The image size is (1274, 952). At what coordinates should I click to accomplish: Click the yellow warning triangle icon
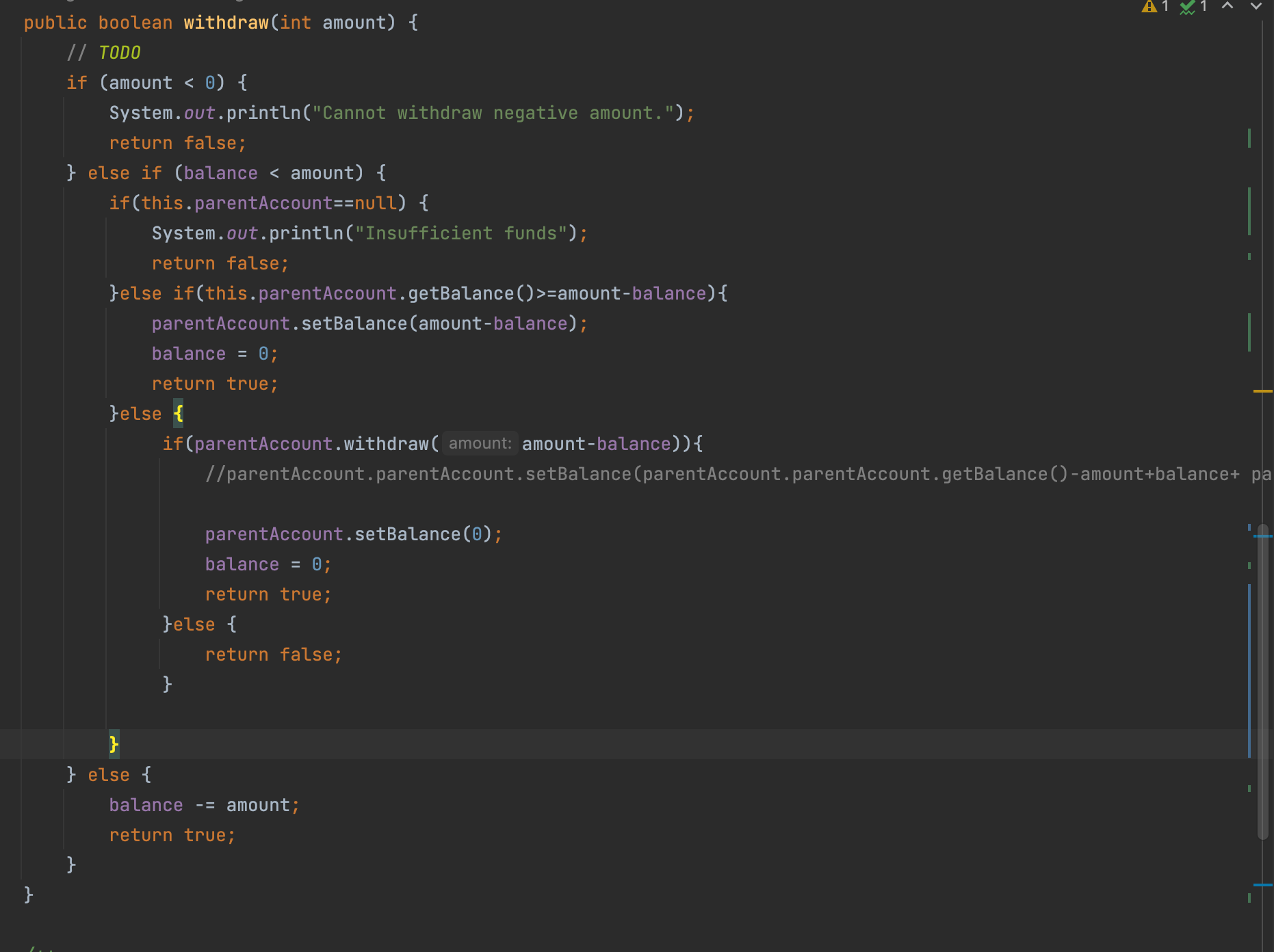coord(1149,7)
